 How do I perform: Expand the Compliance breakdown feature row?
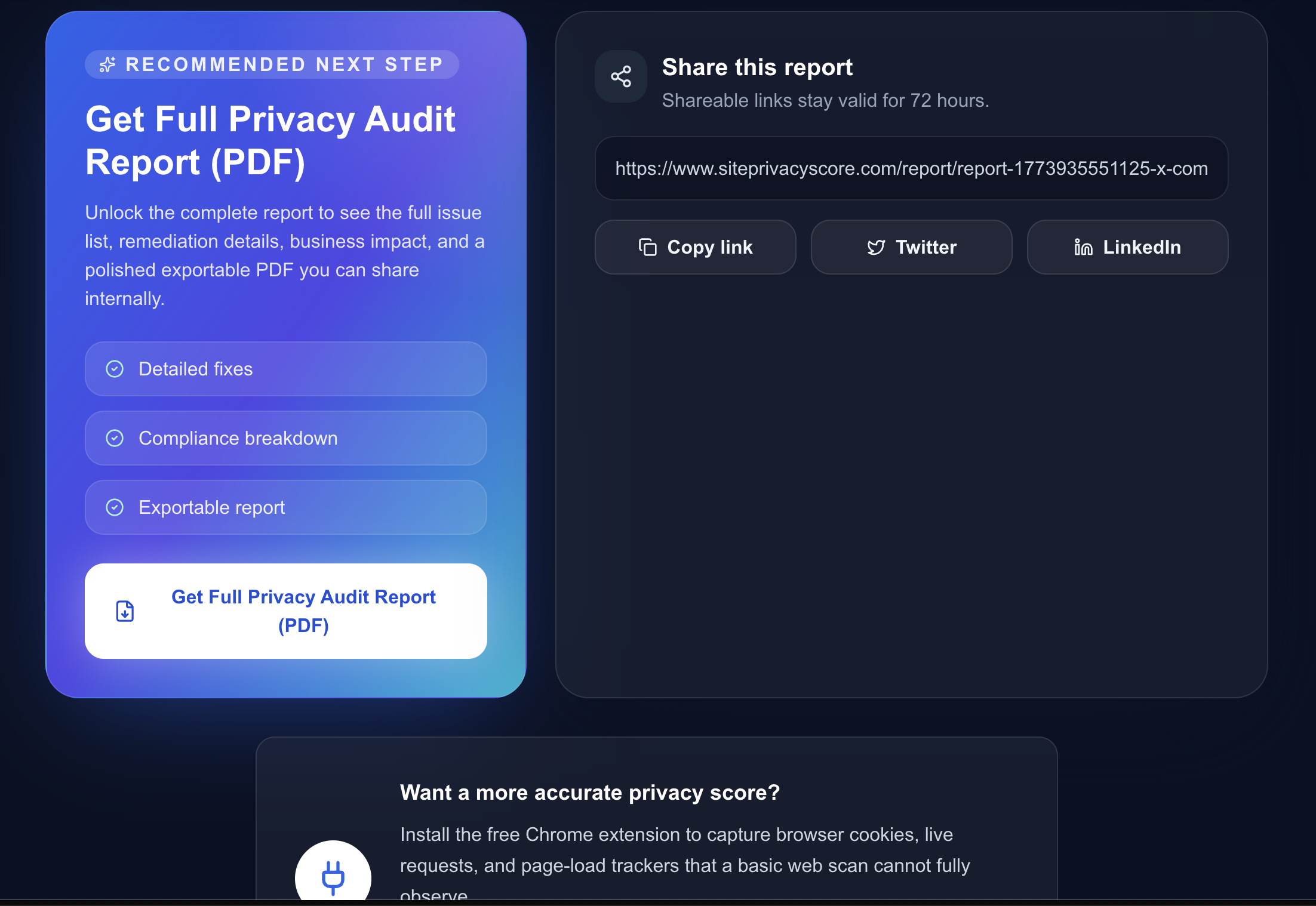[285, 437]
